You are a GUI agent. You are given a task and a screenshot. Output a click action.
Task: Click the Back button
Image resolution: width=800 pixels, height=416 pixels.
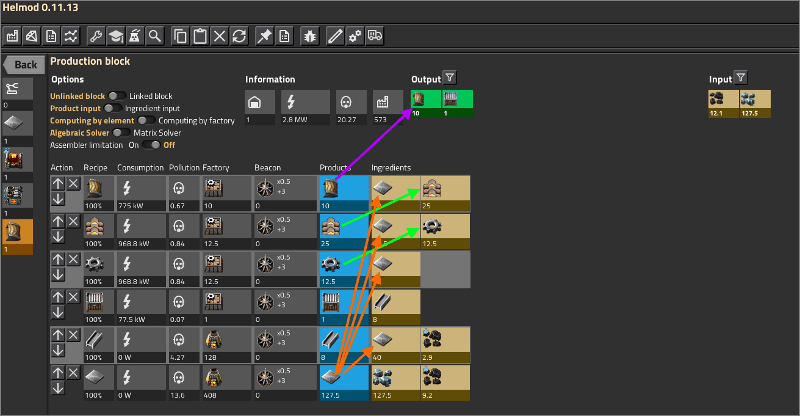(x=24, y=65)
